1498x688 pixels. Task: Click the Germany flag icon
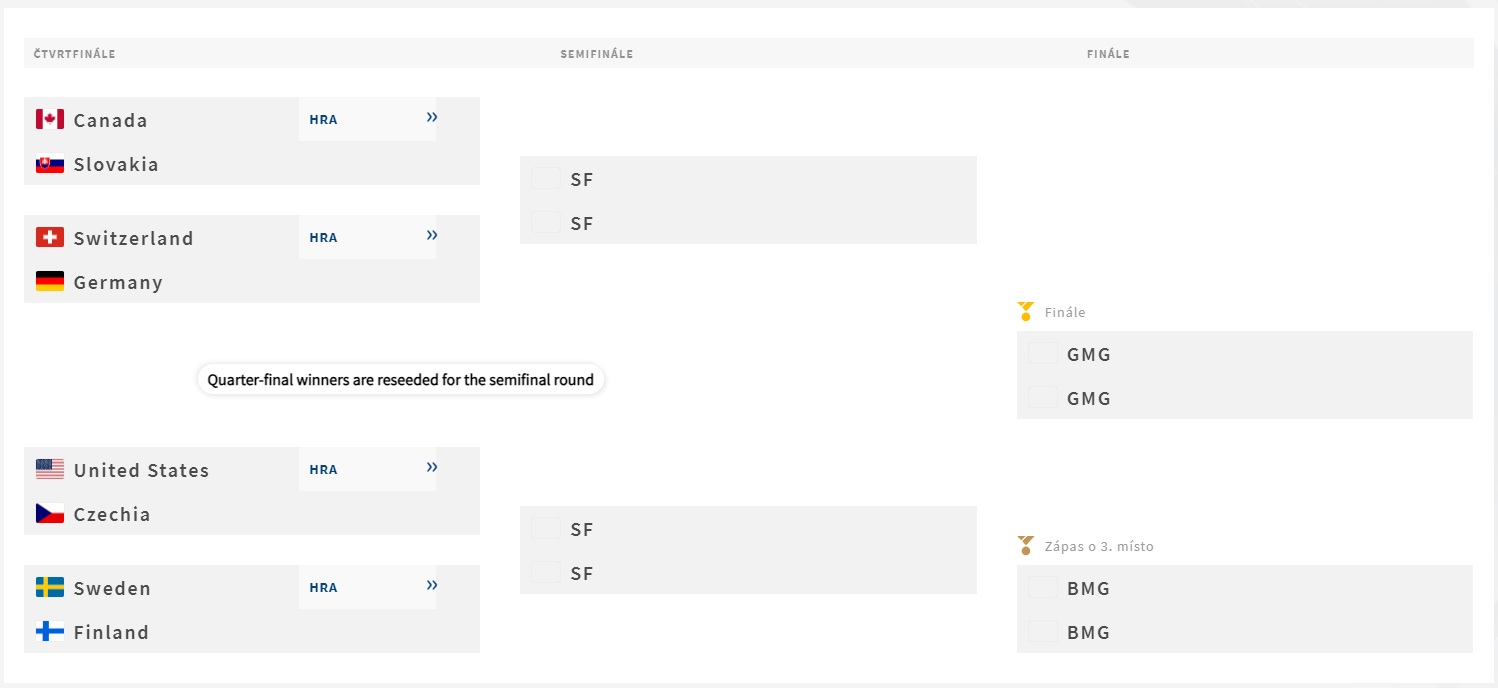coord(50,282)
